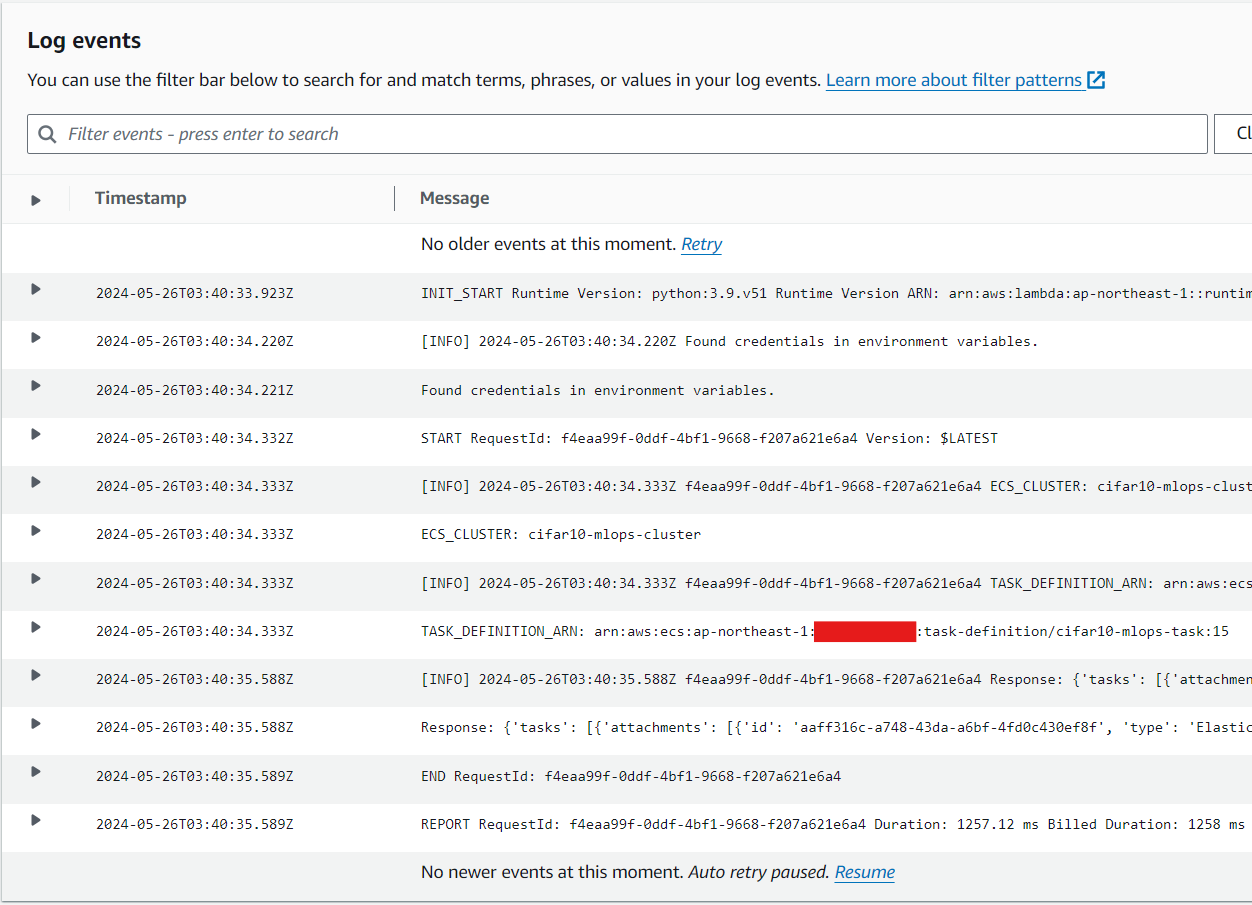
Task: Click the magnifier icon in filter bar
Action: (x=47, y=134)
